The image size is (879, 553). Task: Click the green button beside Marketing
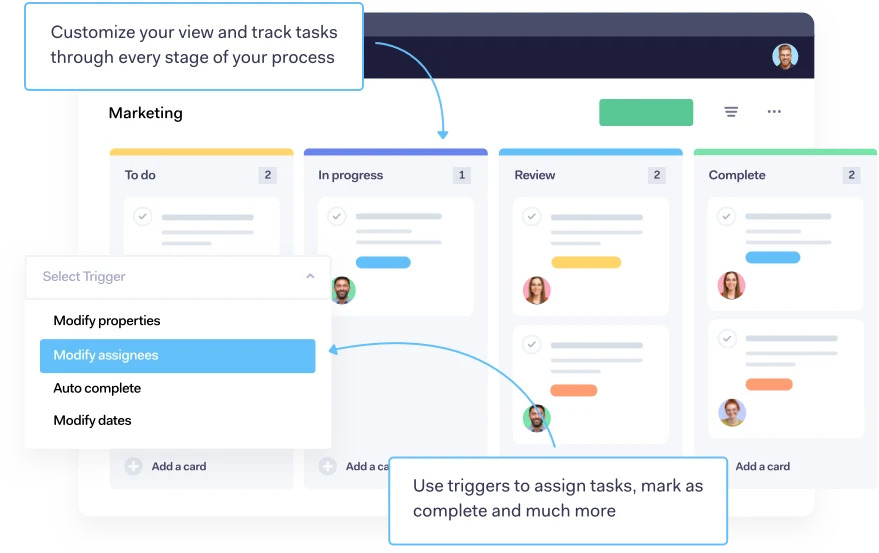click(x=646, y=112)
